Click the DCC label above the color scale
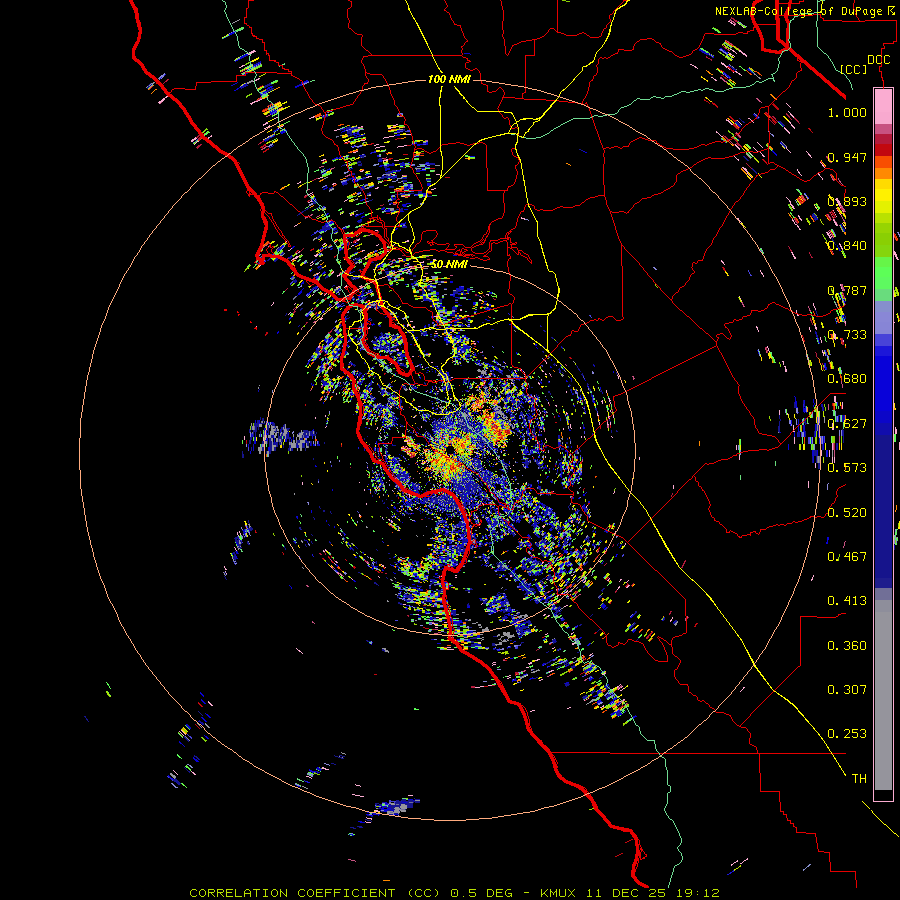This screenshot has width=900, height=900. click(x=878, y=60)
